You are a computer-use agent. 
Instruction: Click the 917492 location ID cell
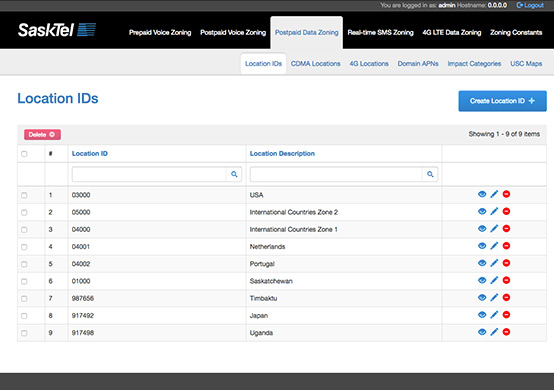[x=157, y=315]
